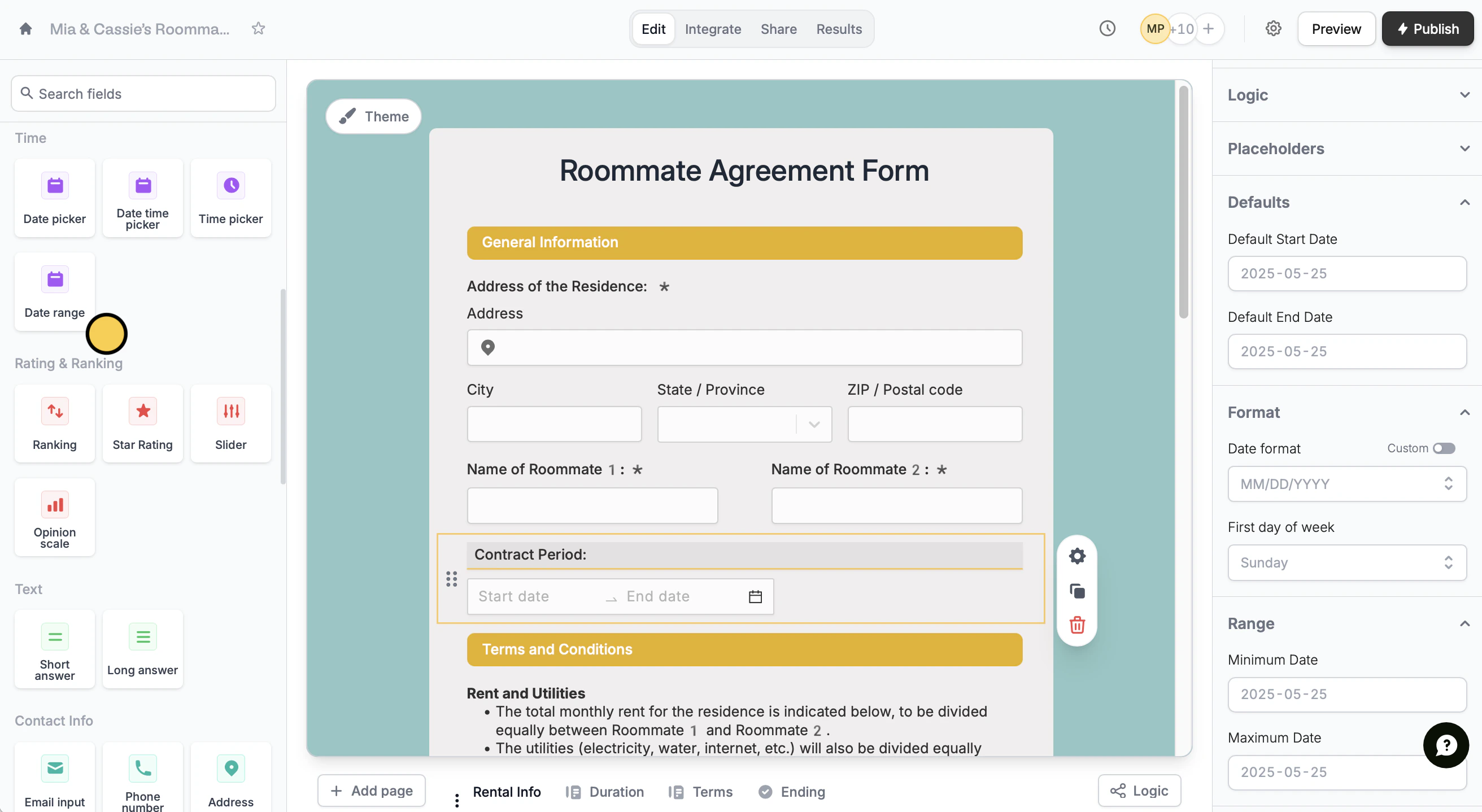The image size is (1482, 812).
Task: Switch to the Results tab
Action: click(838, 29)
